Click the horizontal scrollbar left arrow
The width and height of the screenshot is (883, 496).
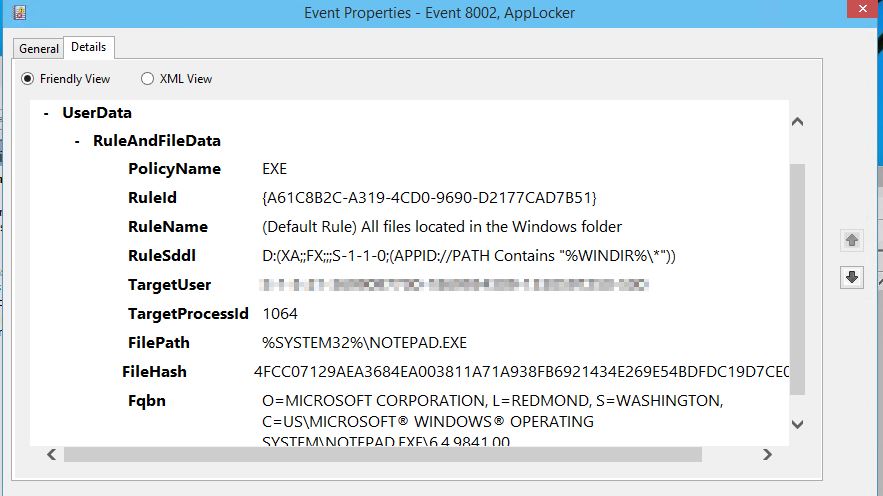tap(50, 455)
